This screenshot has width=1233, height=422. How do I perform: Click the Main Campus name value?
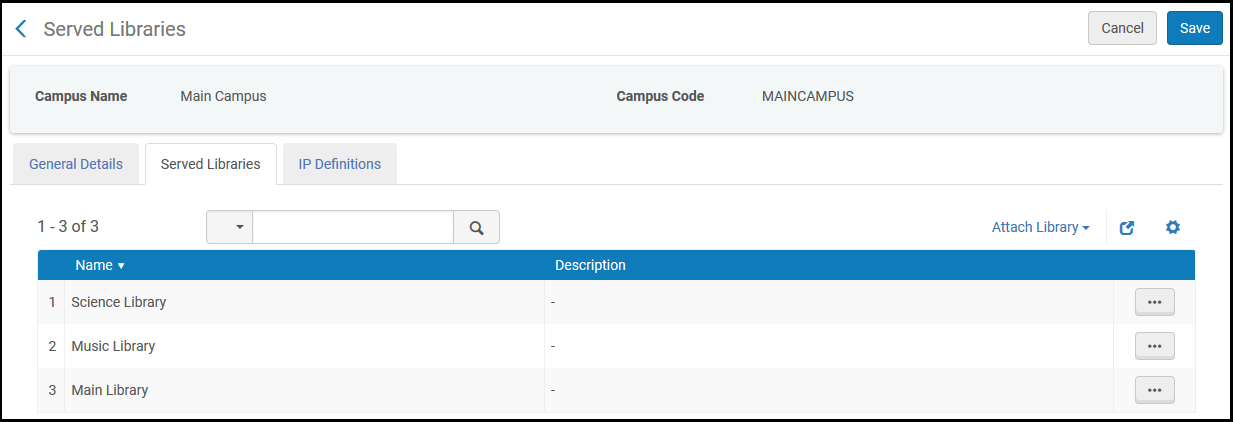[x=223, y=97]
